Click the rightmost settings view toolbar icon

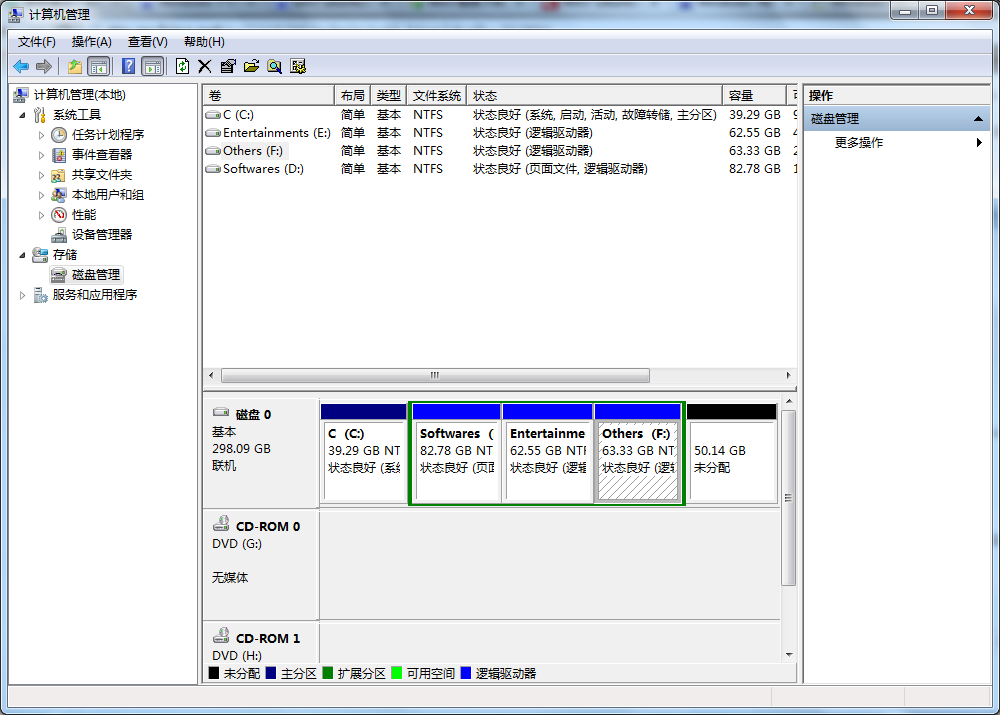click(298, 66)
